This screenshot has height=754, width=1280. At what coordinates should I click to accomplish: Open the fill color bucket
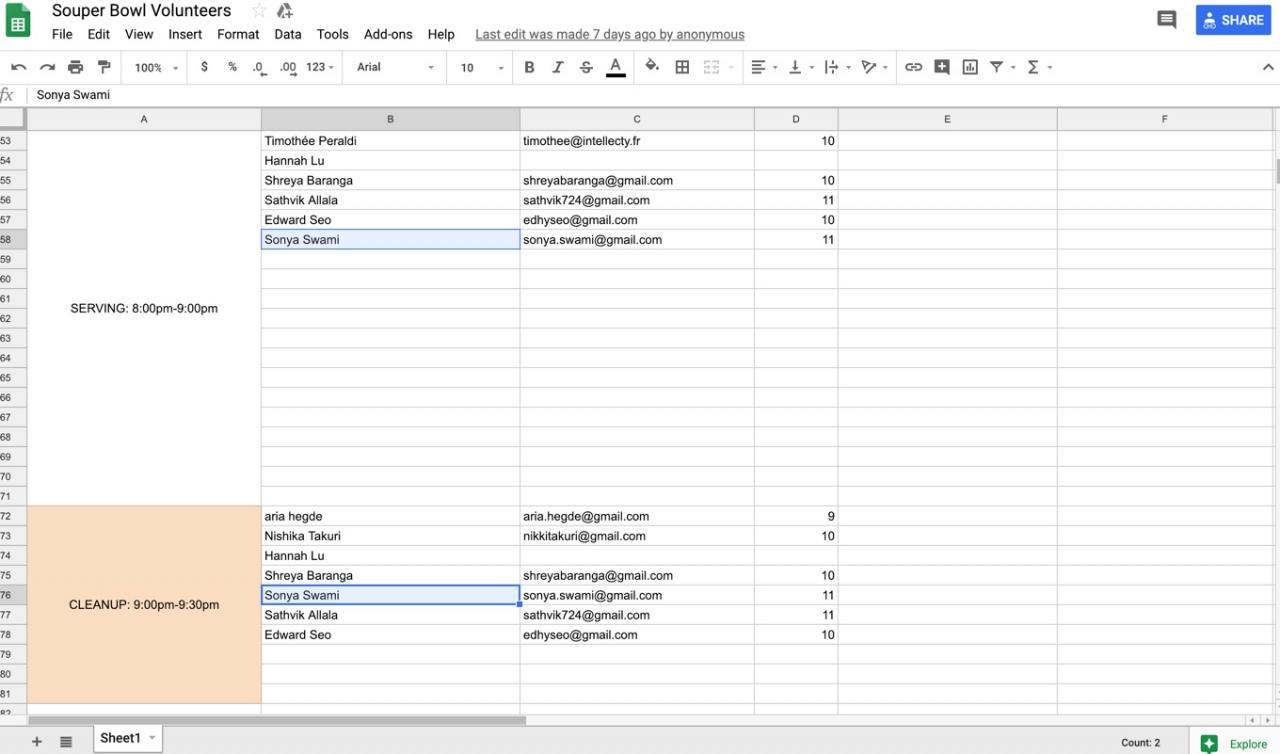[652, 67]
